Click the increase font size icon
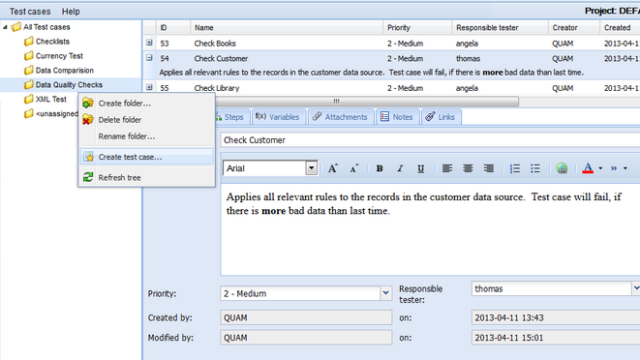The image size is (640, 360). click(333, 168)
